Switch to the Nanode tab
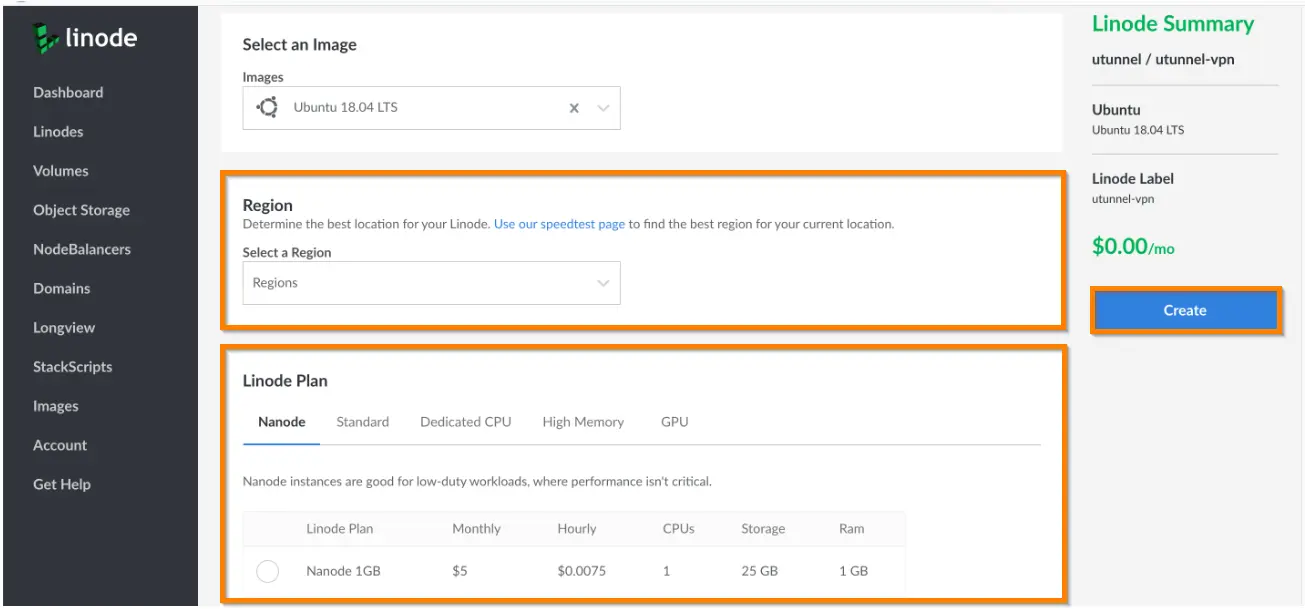 coord(282,422)
